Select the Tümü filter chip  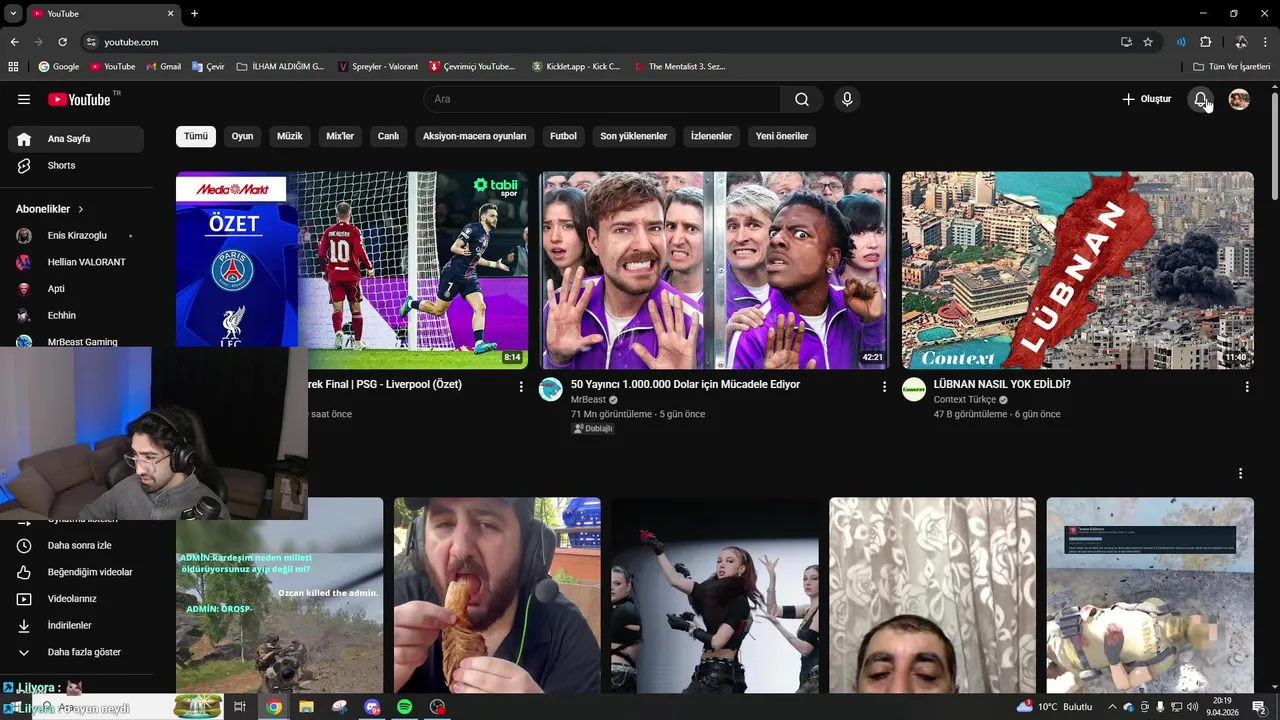[196, 136]
